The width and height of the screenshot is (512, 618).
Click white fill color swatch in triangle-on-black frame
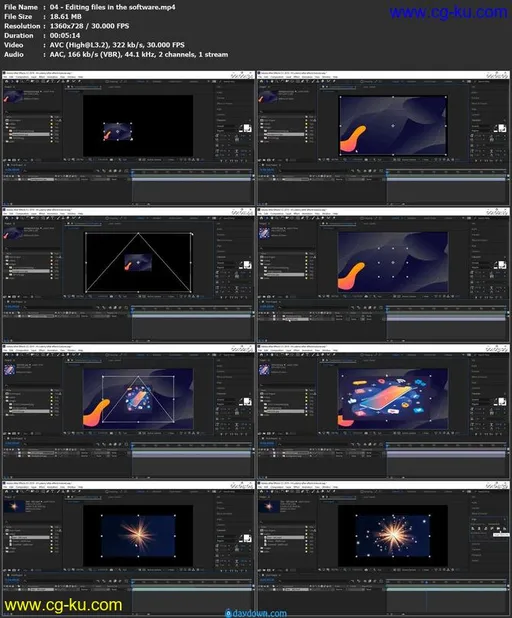(x=247, y=264)
